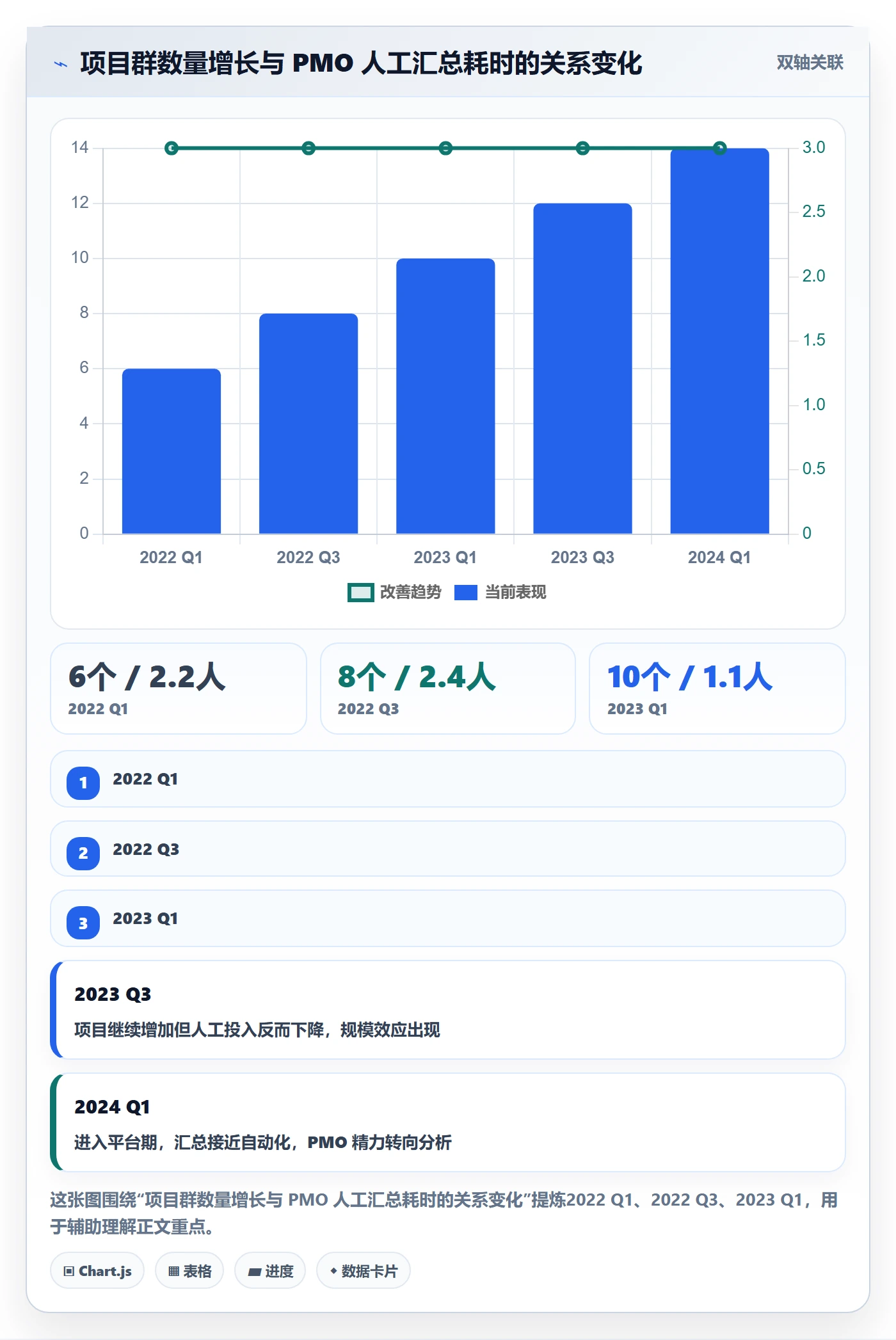This screenshot has height=1340, width=896.
Task: Click the 2022 Q1 bar in chart
Action: click(172, 451)
